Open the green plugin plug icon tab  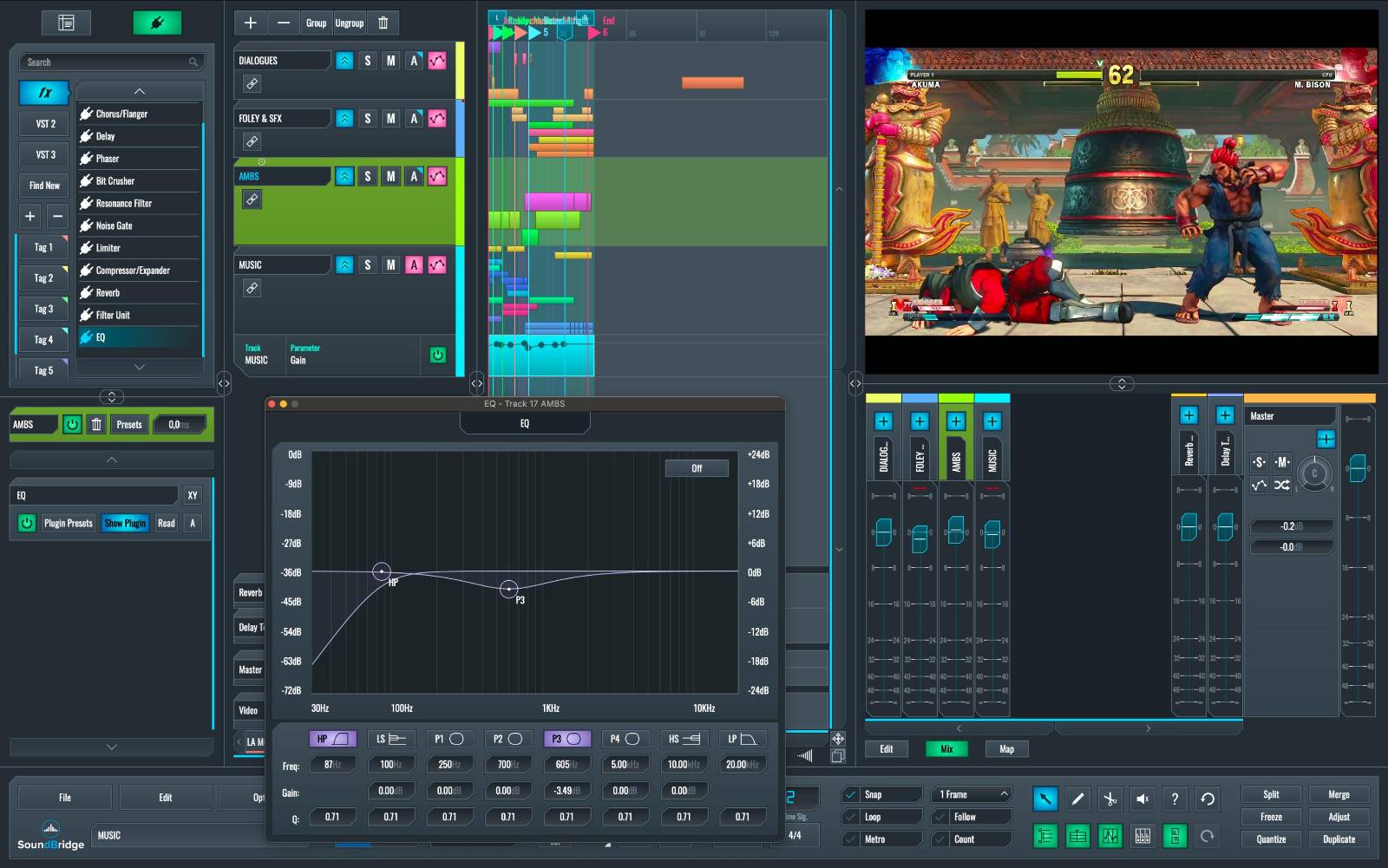pos(157,23)
